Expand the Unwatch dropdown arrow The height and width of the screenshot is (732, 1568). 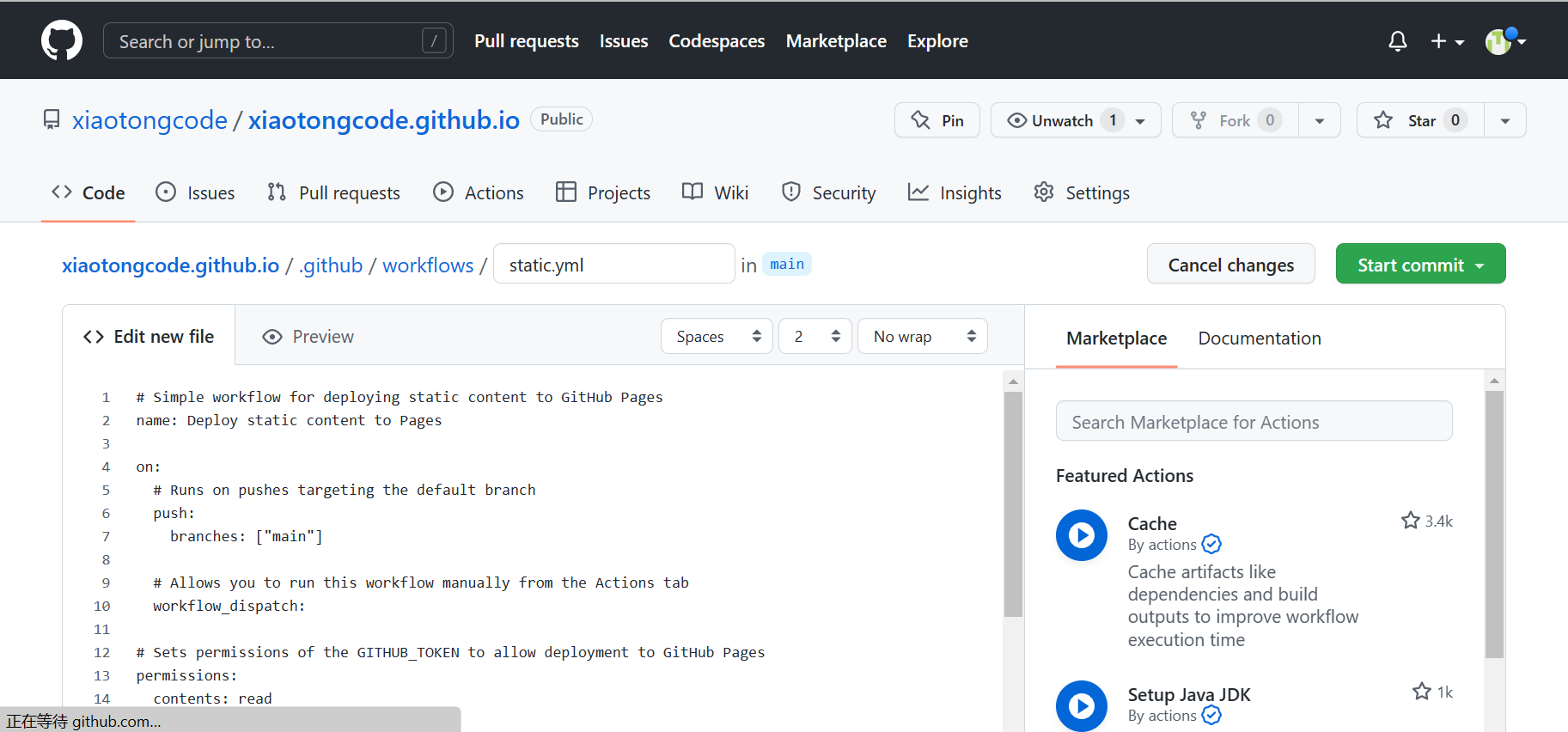(1140, 121)
